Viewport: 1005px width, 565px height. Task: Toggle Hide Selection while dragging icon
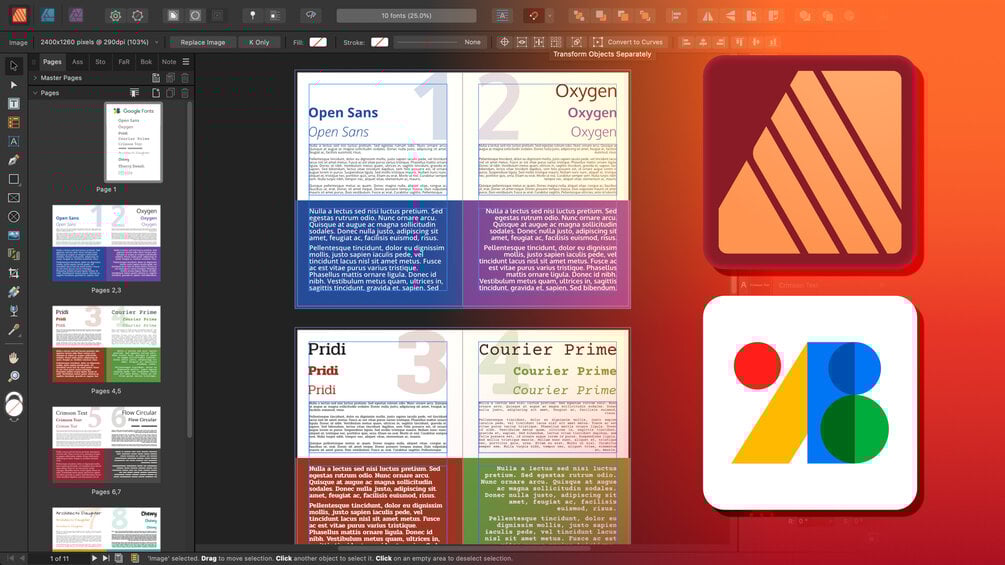(x=522, y=42)
